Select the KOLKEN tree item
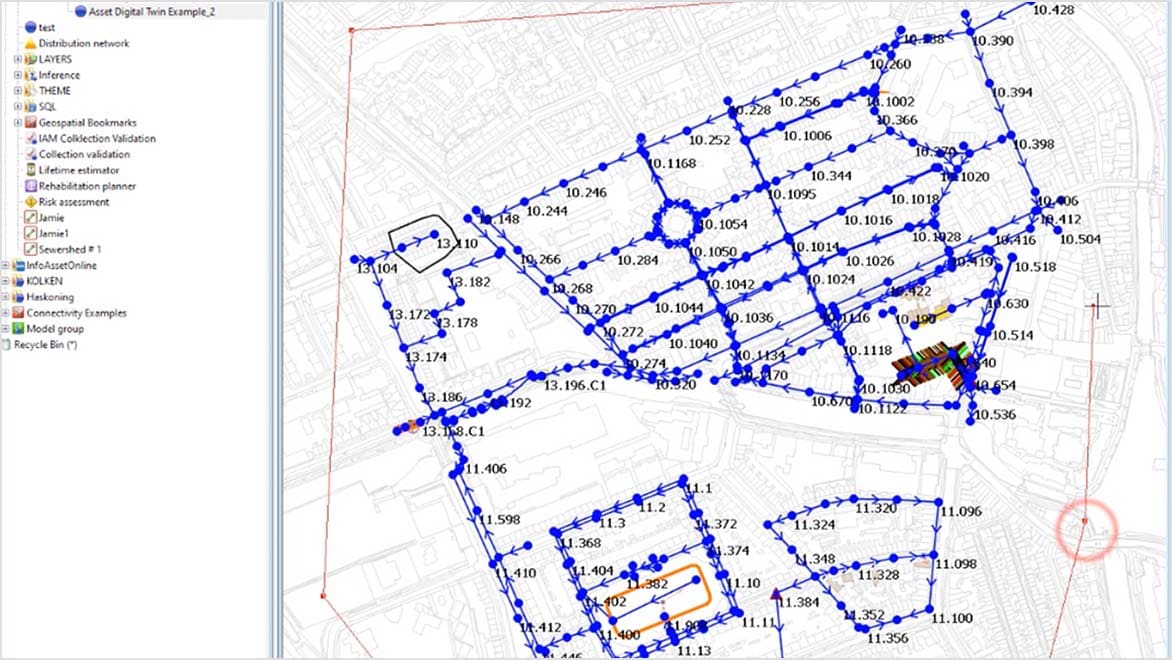 (x=45, y=281)
